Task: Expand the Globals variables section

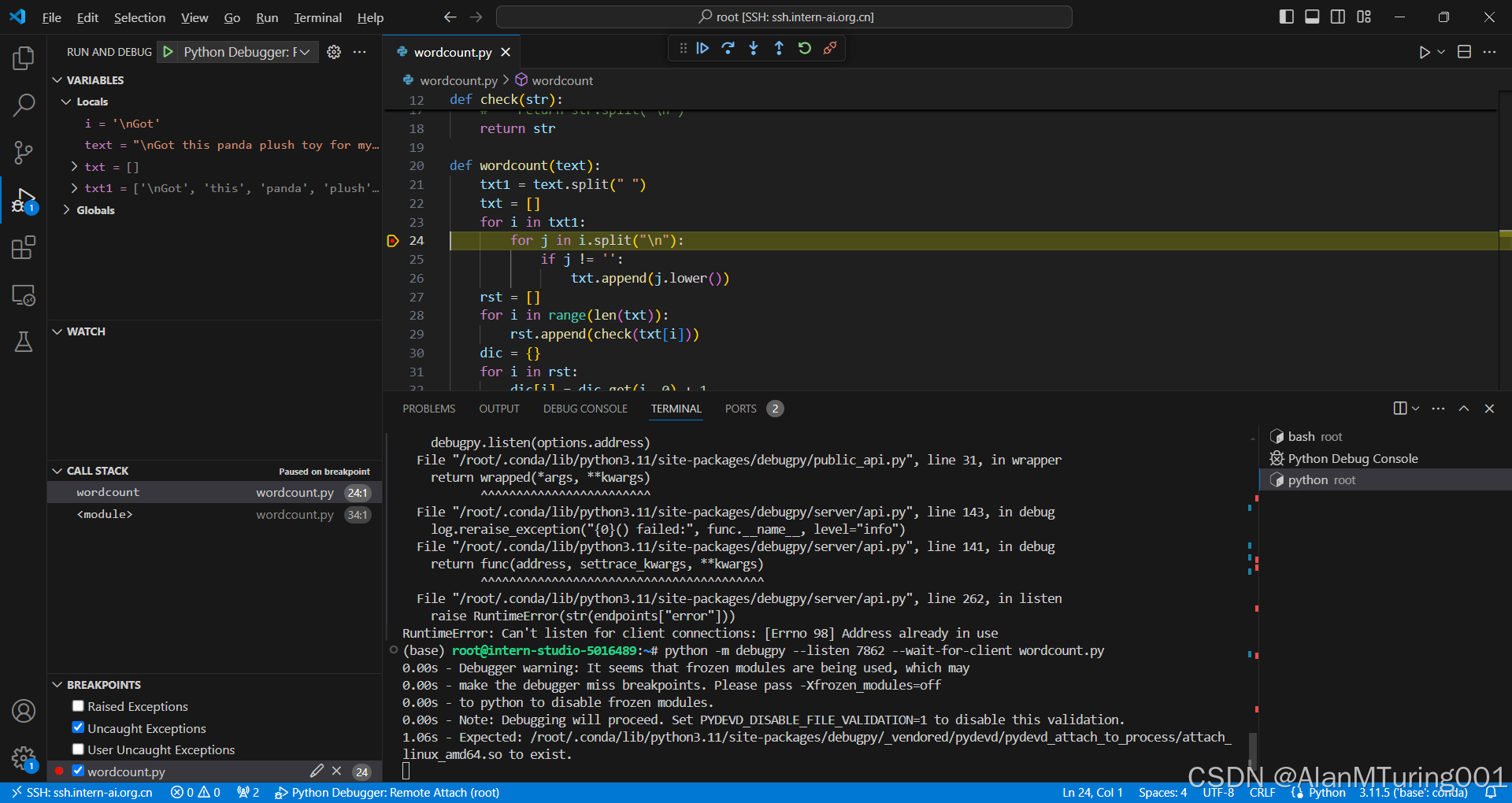Action: [66, 209]
